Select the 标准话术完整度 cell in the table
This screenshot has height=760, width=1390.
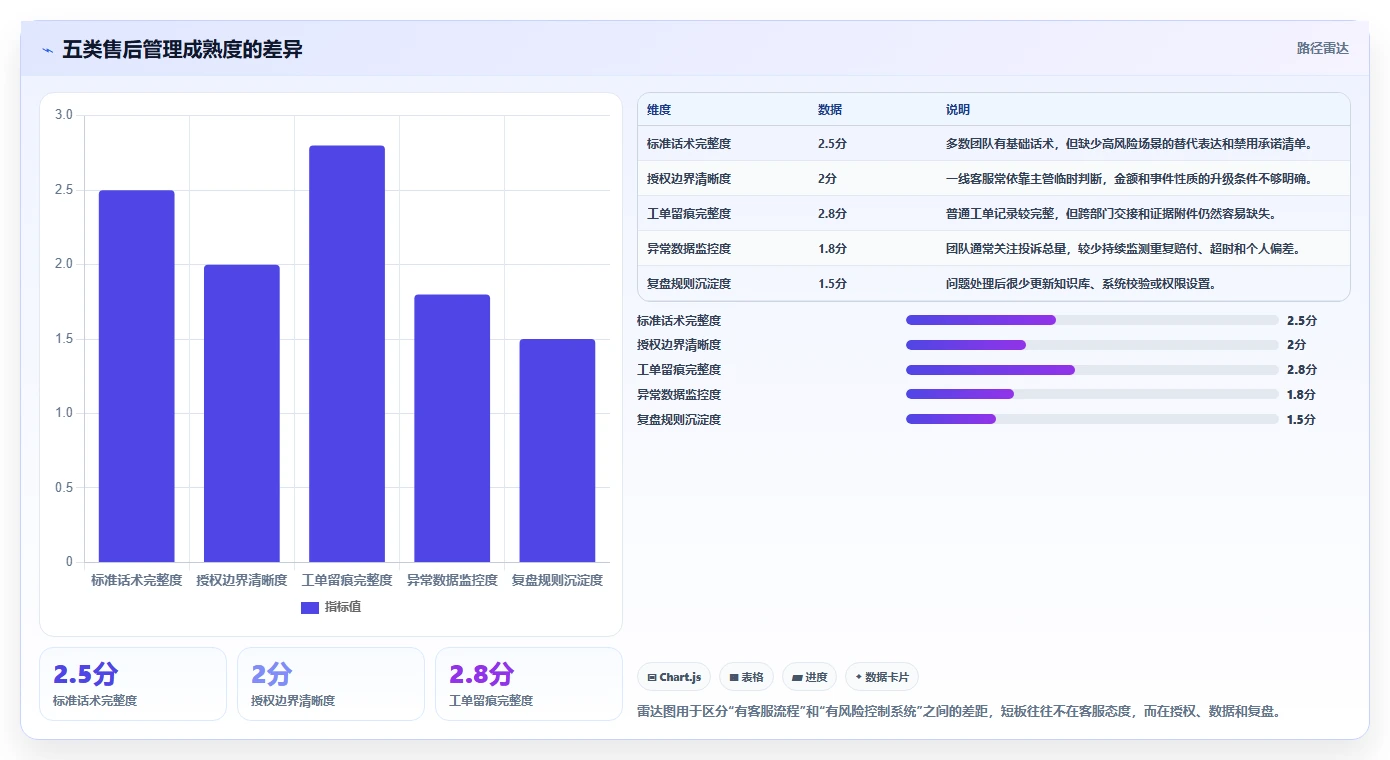[689, 144]
